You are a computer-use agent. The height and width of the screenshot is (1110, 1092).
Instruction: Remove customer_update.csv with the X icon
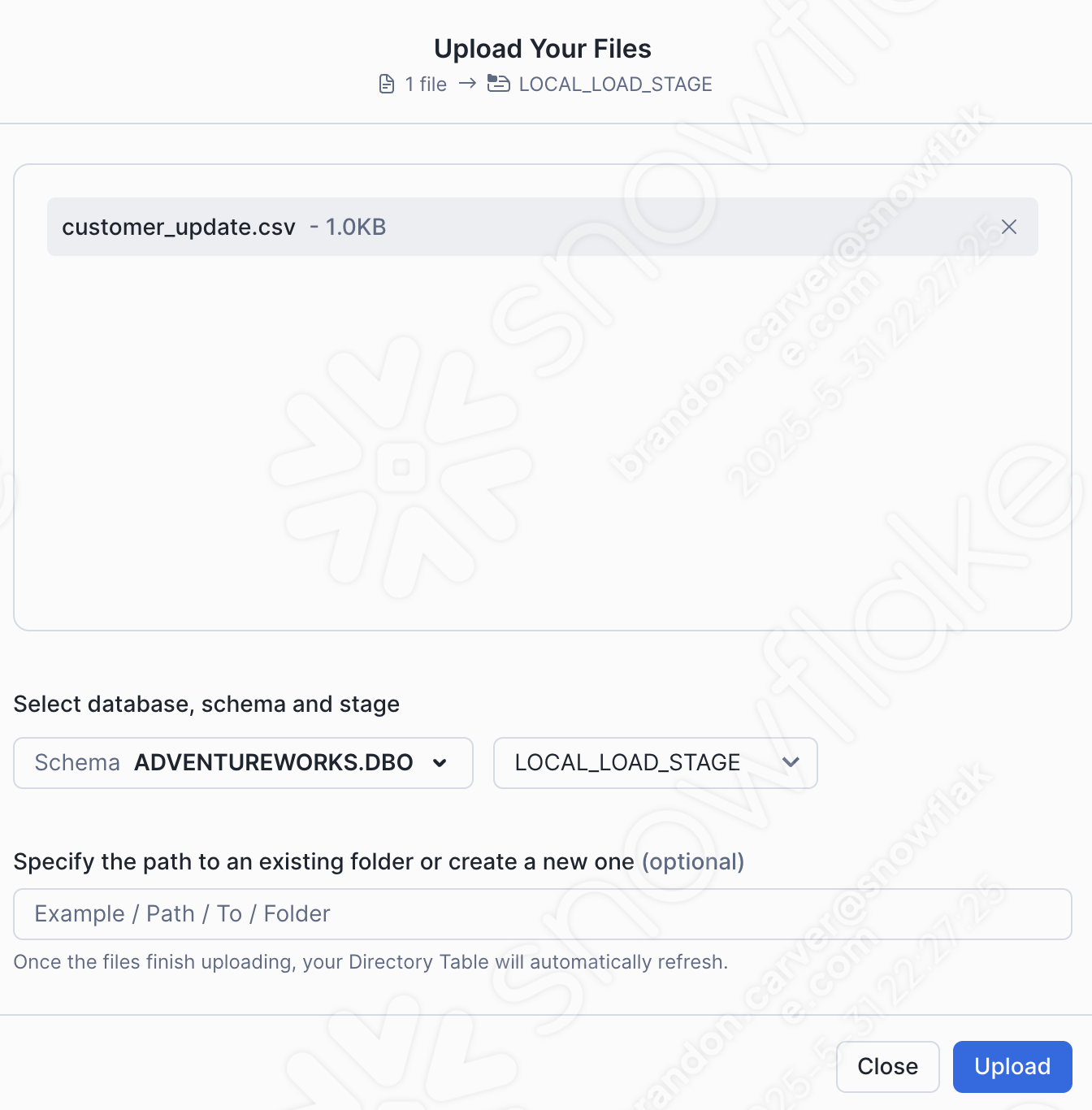tap(1009, 227)
